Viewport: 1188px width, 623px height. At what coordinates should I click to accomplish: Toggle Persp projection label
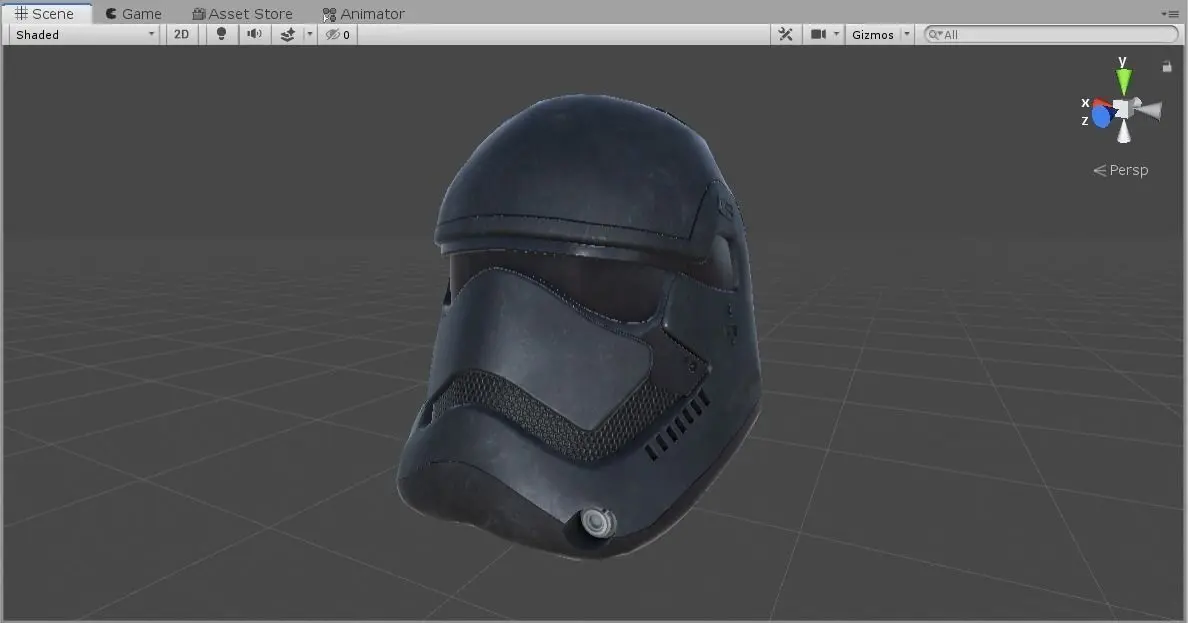(x=1121, y=171)
